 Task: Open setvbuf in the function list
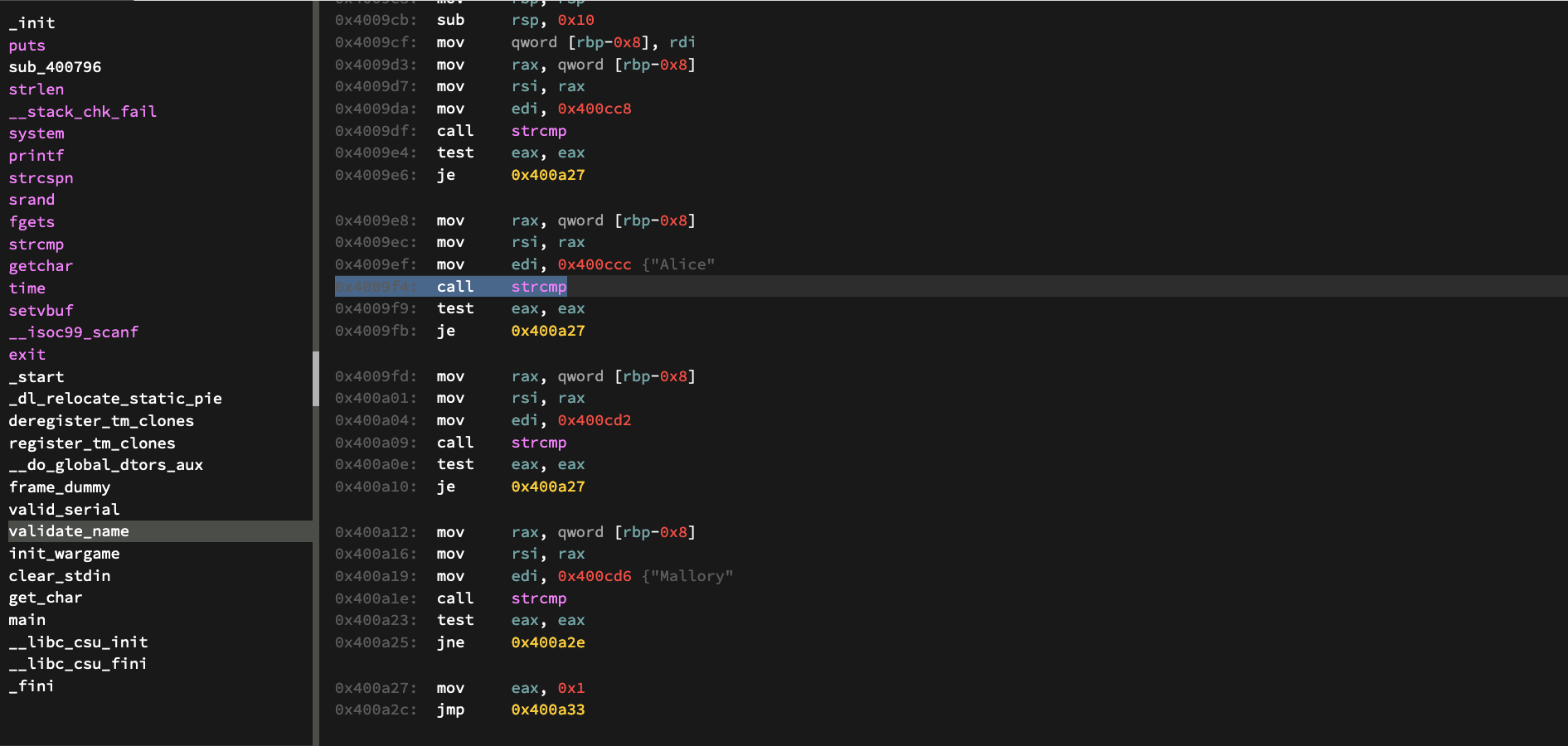tap(41, 311)
